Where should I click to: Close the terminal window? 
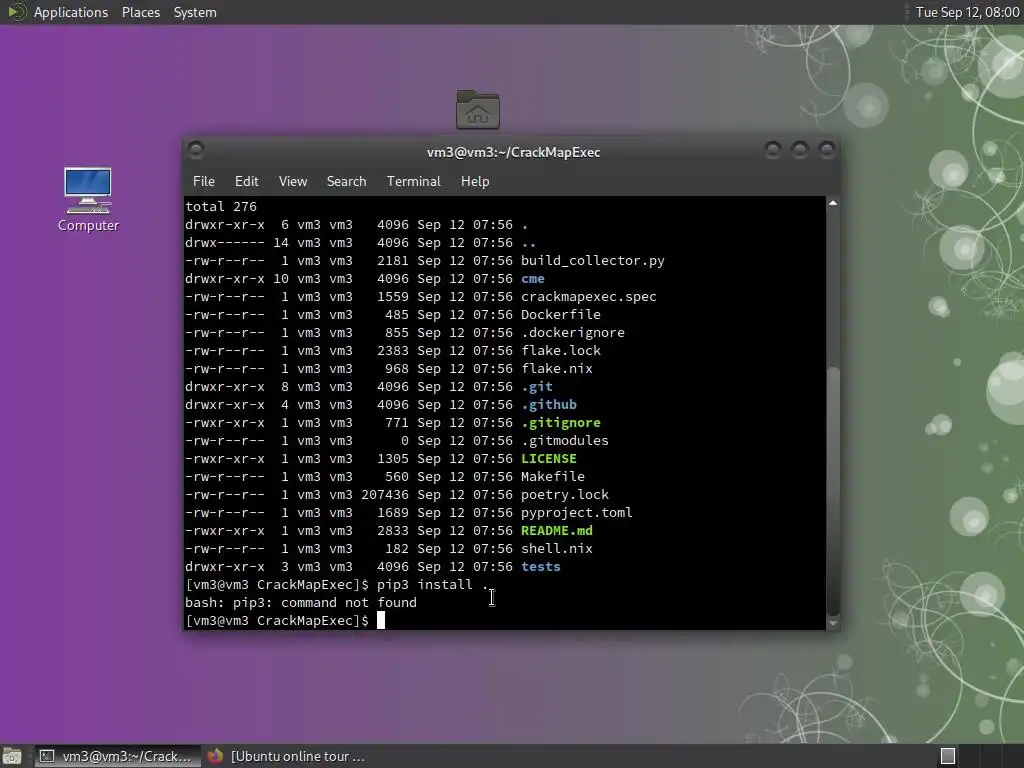pos(827,150)
